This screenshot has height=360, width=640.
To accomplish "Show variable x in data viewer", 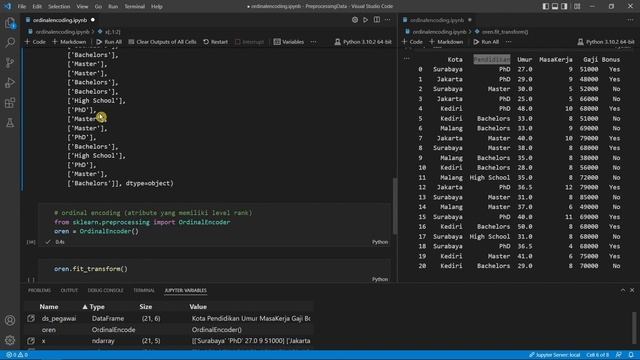I will (x=31, y=340).
